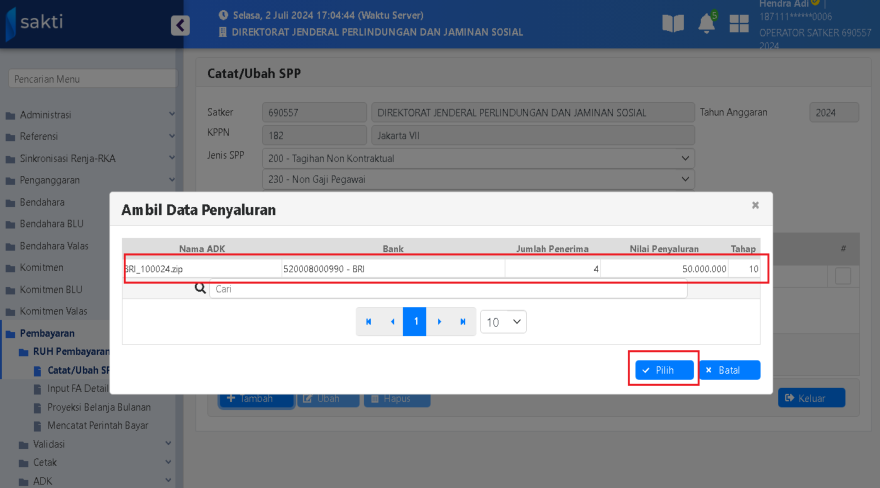The width and height of the screenshot is (880, 488).
Task: Open the notifications bell
Action: point(707,24)
